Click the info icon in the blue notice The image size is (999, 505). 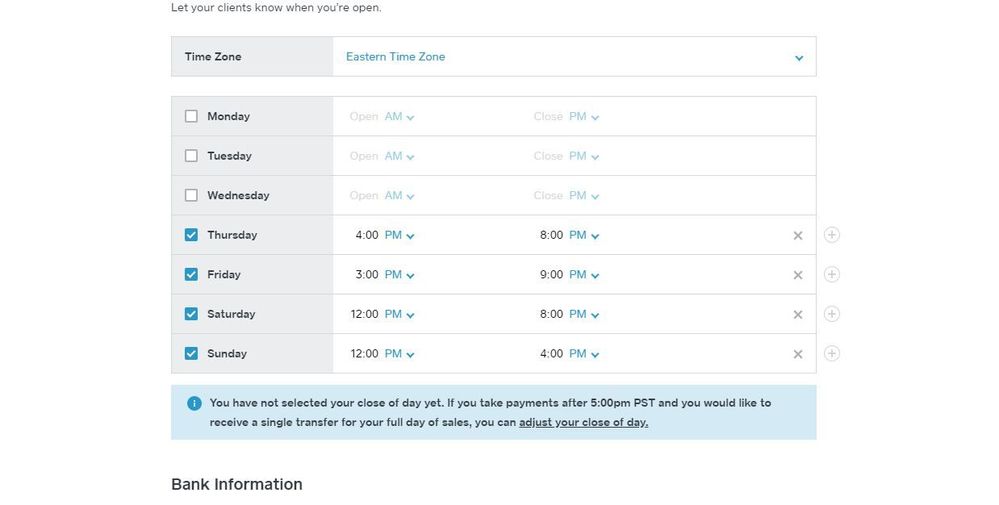194,403
